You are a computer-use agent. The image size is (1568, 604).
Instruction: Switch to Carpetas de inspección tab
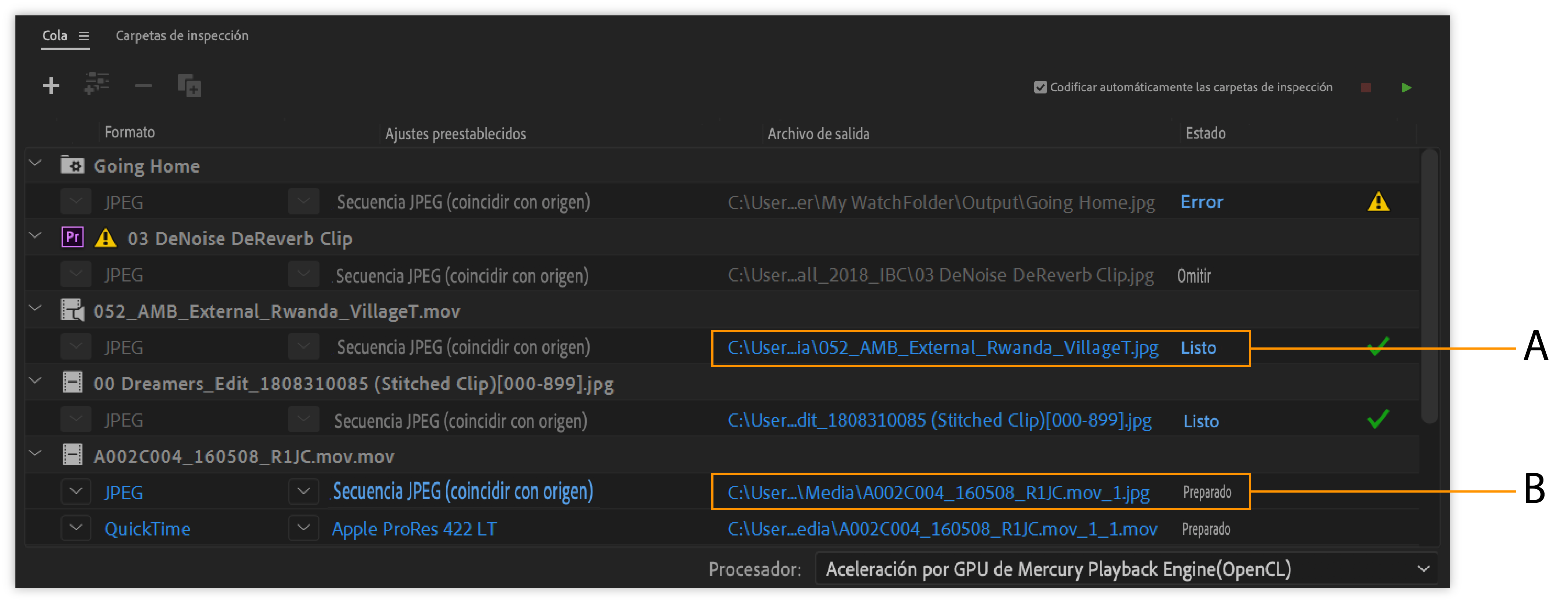(x=182, y=36)
